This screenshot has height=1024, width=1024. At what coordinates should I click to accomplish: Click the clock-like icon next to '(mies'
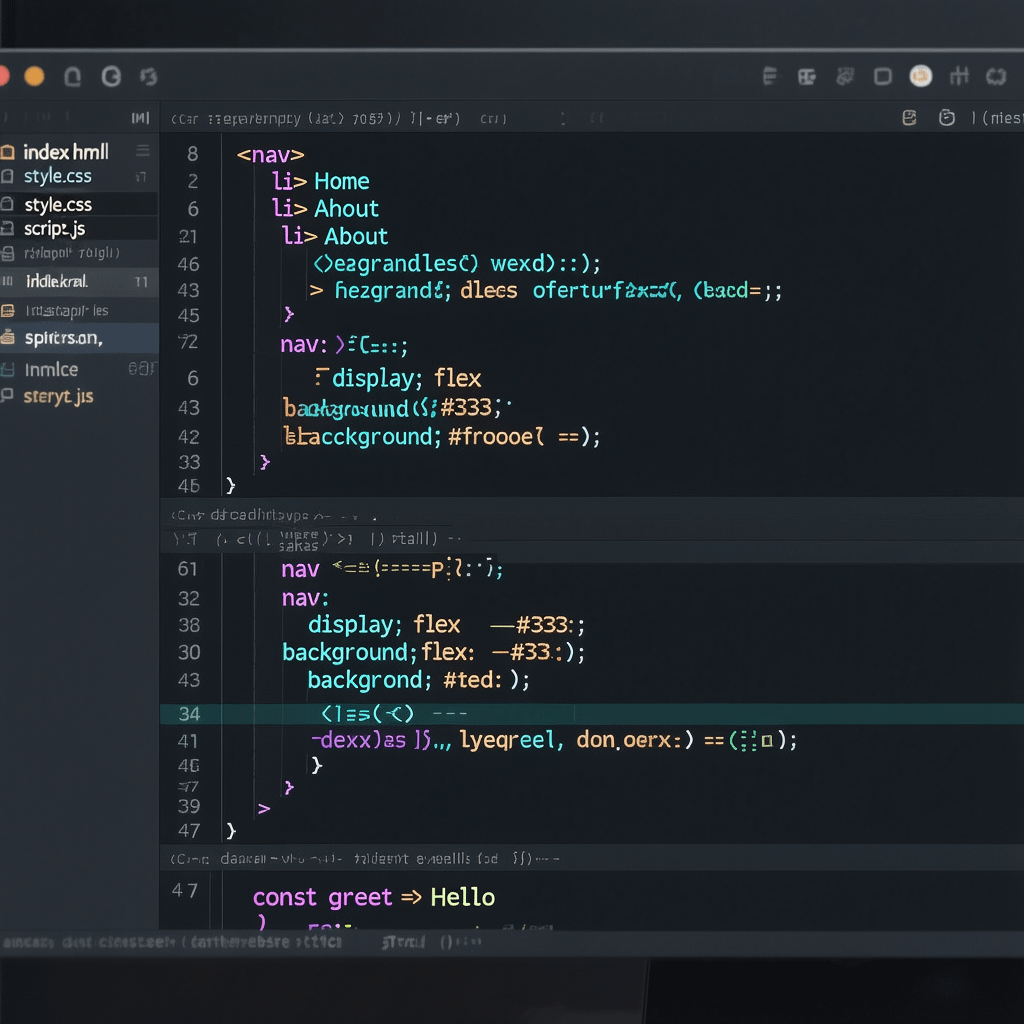(947, 118)
